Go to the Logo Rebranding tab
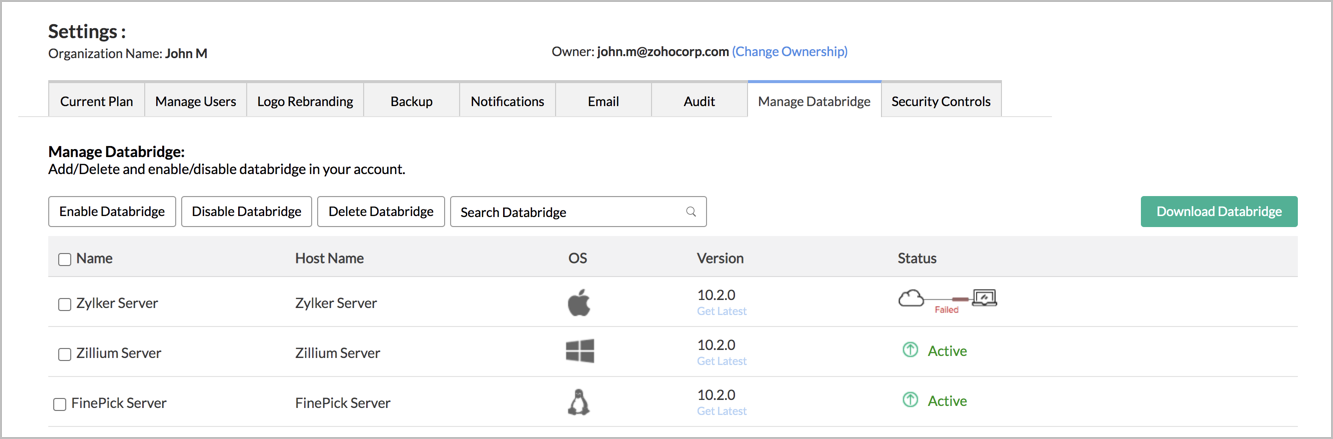 305,101
